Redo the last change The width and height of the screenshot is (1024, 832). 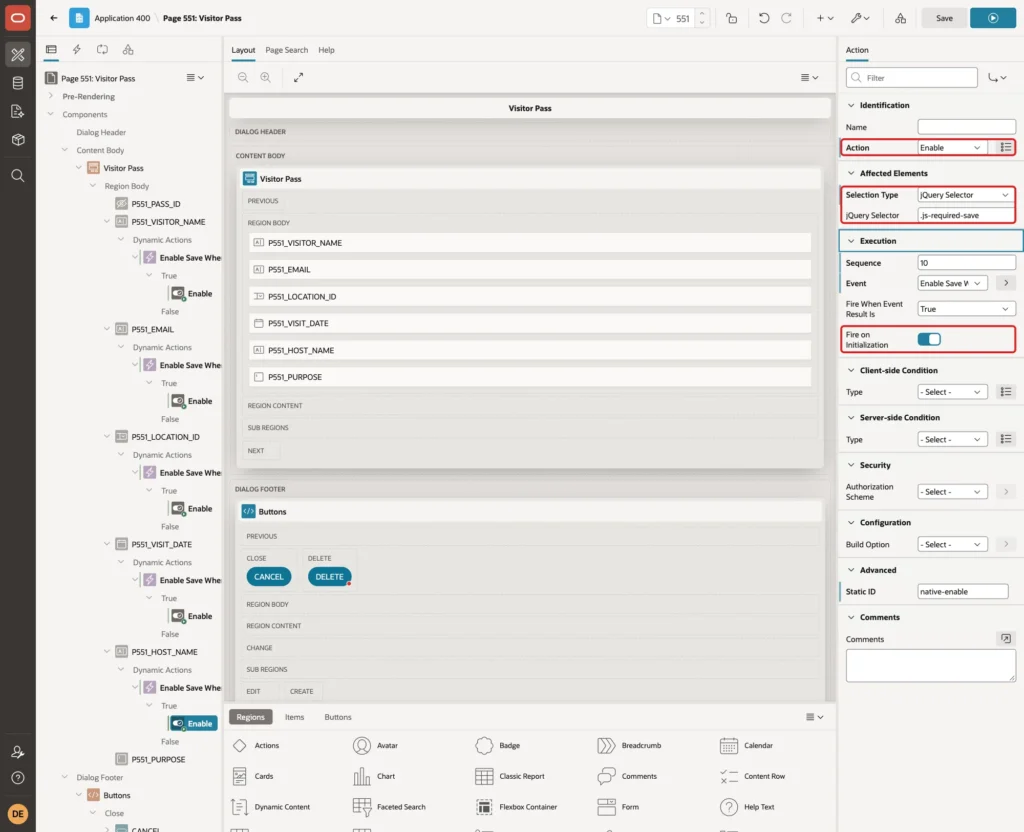point(786,18)
